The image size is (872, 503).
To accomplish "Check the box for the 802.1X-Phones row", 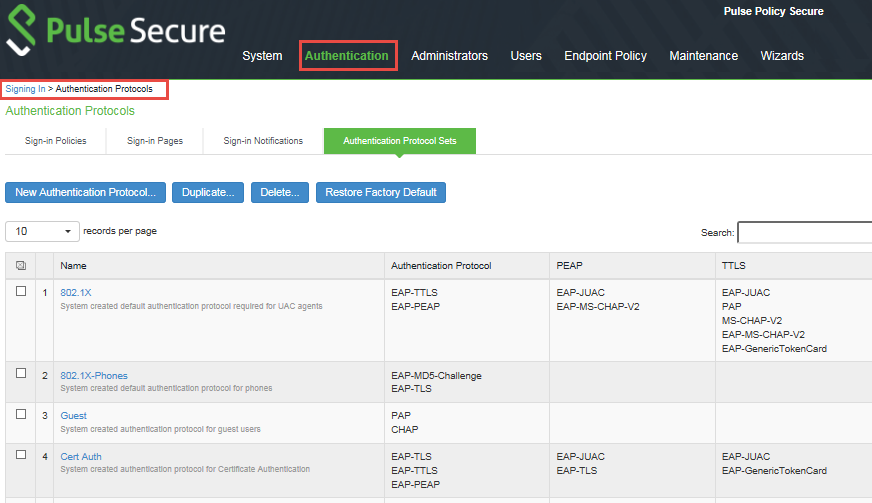I will pos(21,373).
